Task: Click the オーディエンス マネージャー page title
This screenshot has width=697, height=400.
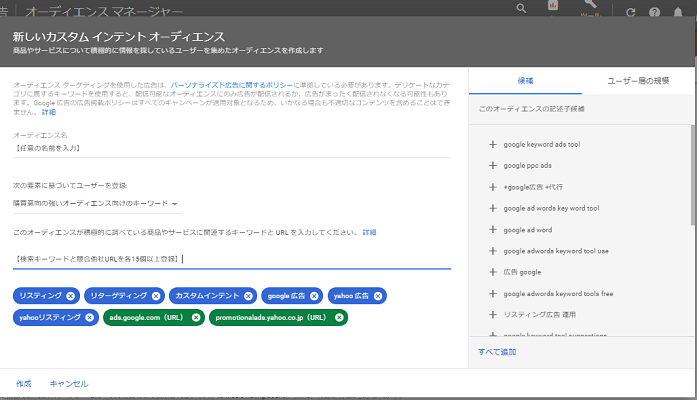Action: click(x=104, y=12)
